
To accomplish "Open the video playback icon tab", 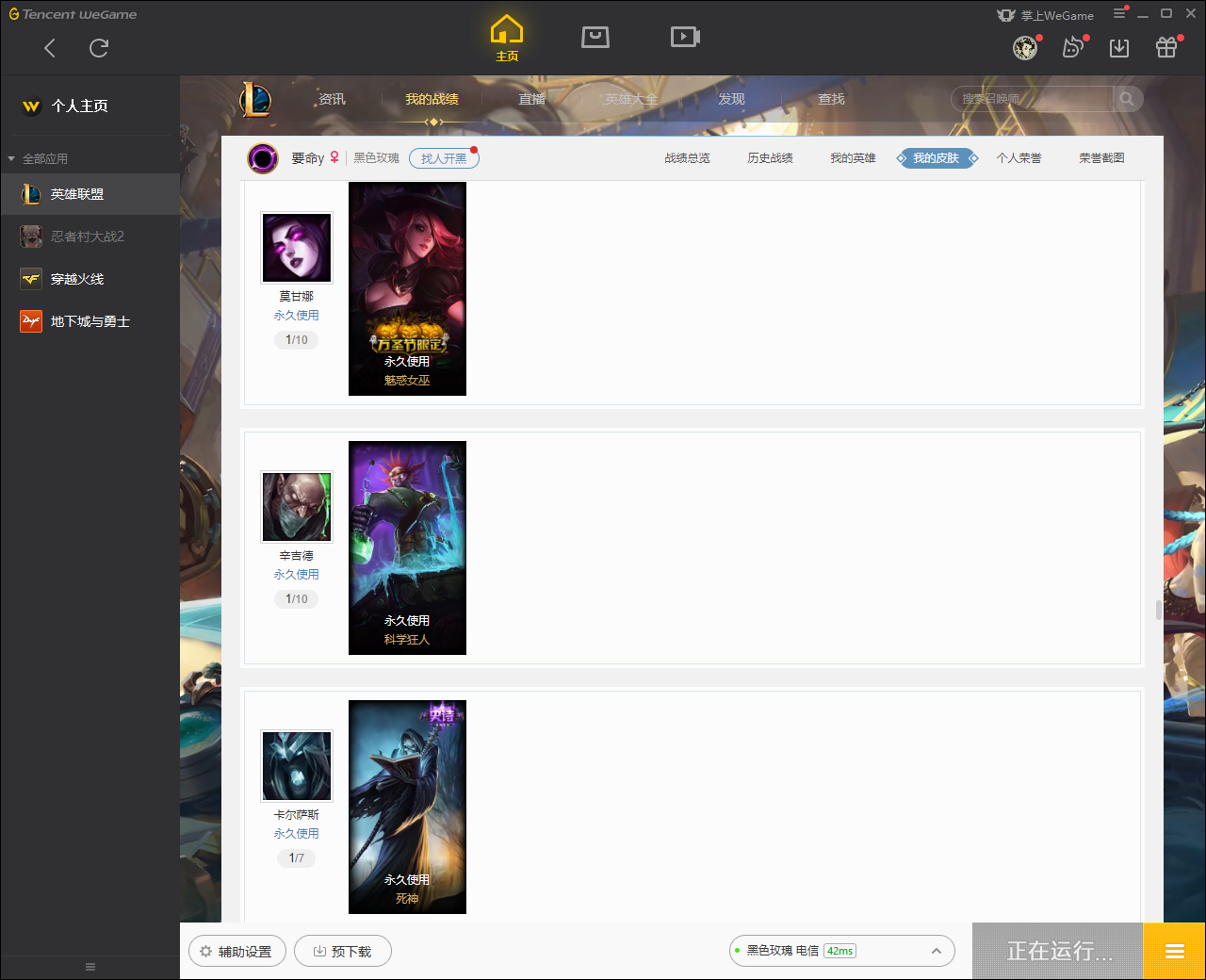I will click(x=685, y=37).
